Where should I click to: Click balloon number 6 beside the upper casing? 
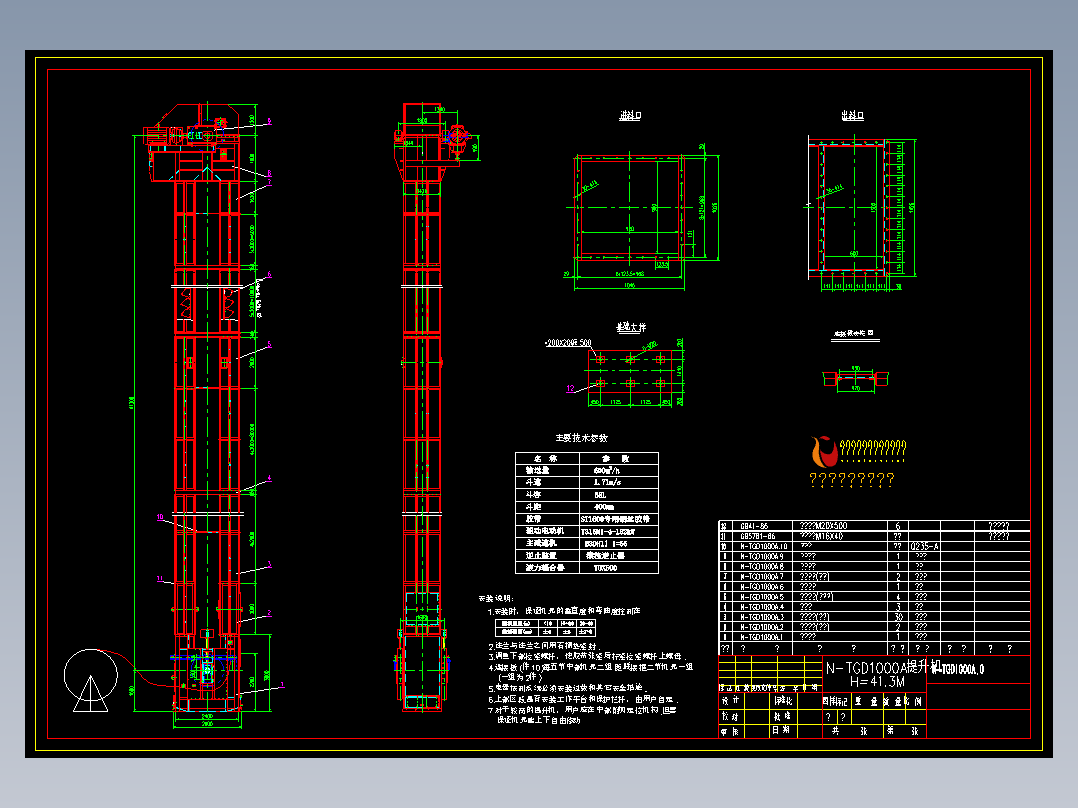[270, 274]
